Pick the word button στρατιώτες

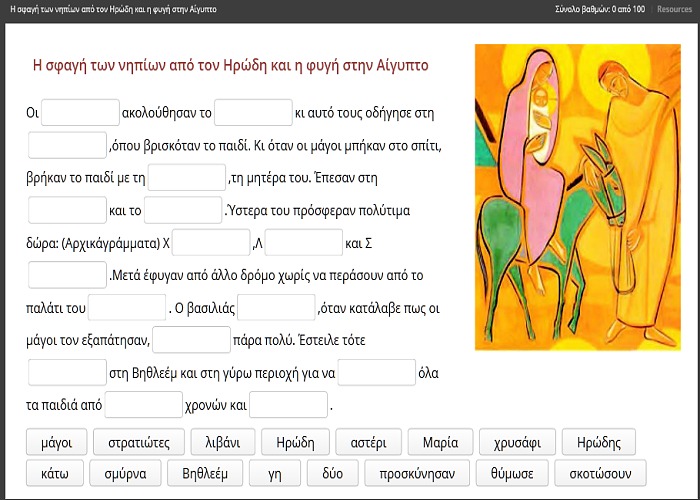click(x=139, y=442)
